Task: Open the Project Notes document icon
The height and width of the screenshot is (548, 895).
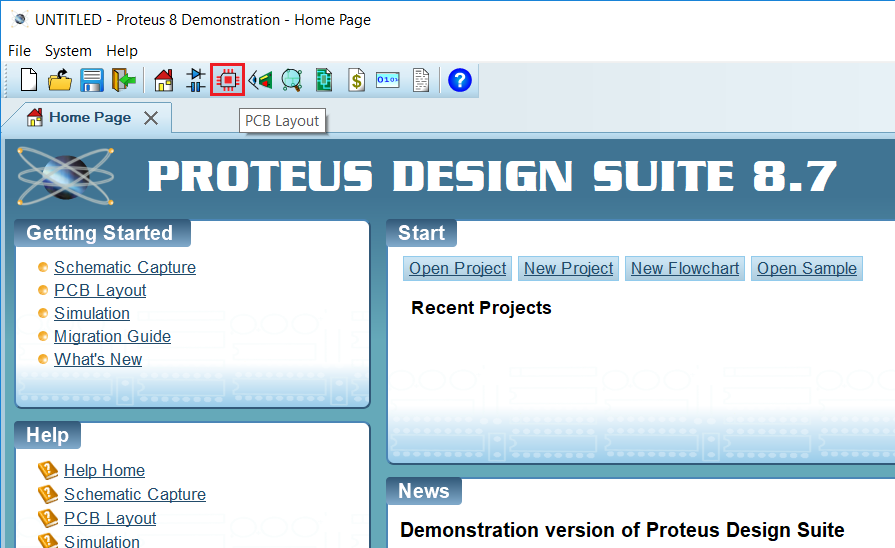Action: click(421, 80)
